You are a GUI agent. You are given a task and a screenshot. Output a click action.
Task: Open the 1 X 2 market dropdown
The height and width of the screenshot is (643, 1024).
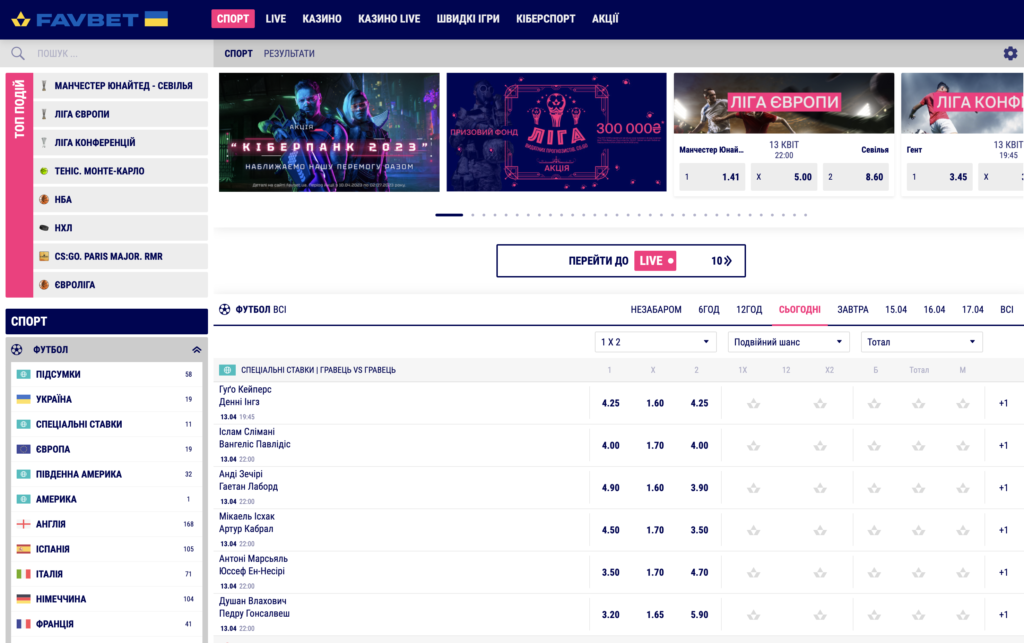point(655,342)
